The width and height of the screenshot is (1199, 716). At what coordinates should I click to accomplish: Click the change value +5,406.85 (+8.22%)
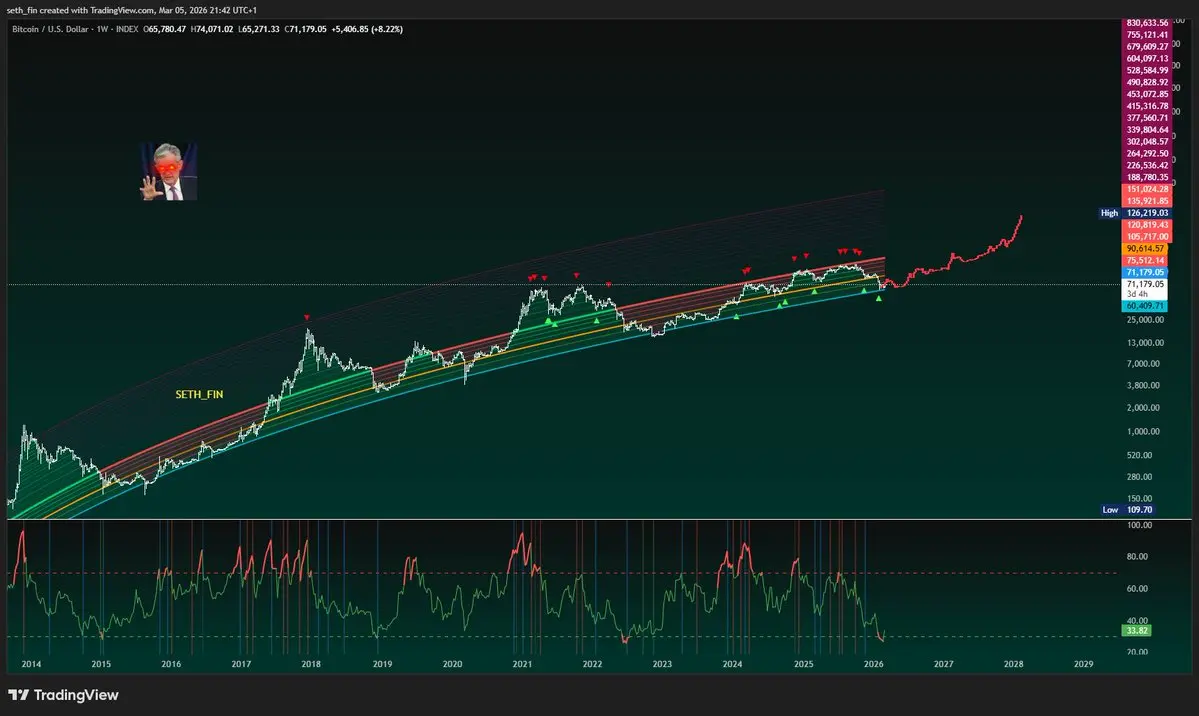pos(367,29)
